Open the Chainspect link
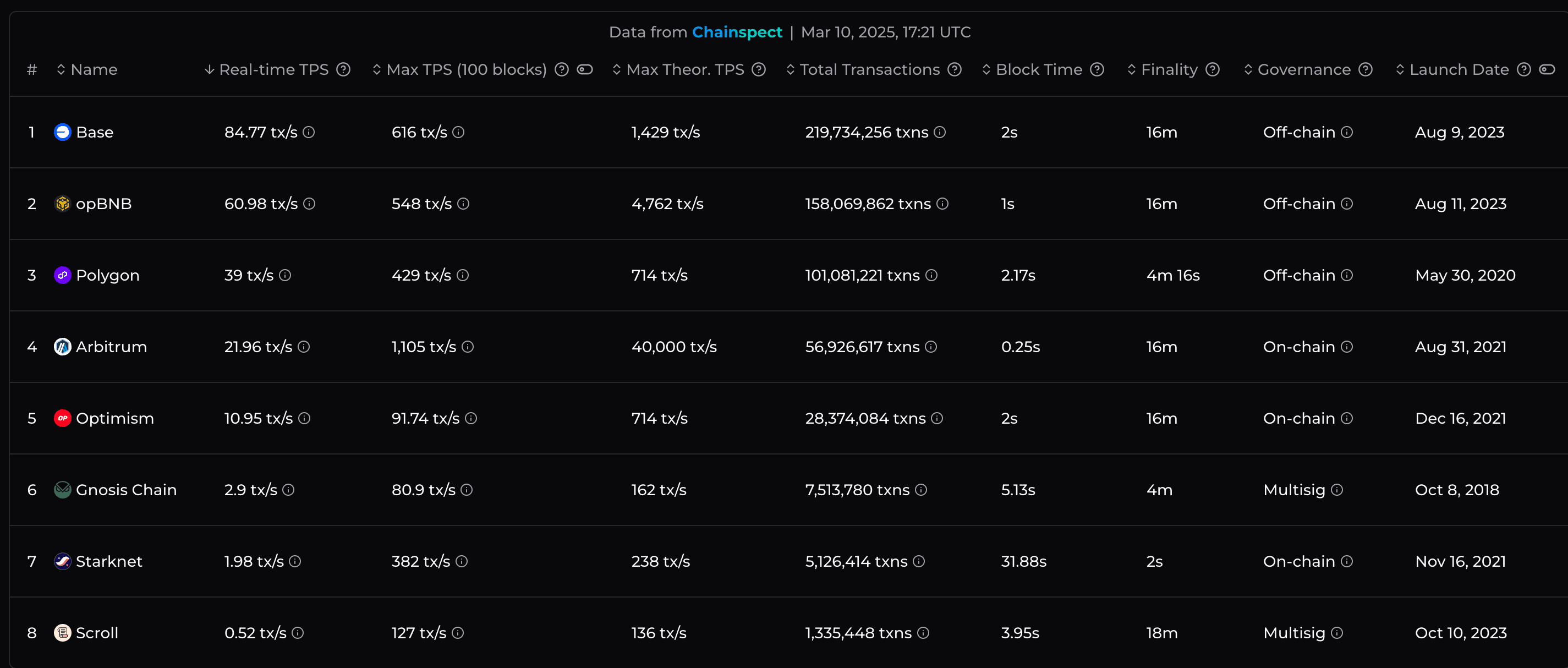This screenshot has height=668, width=1568. coord(737,32)
